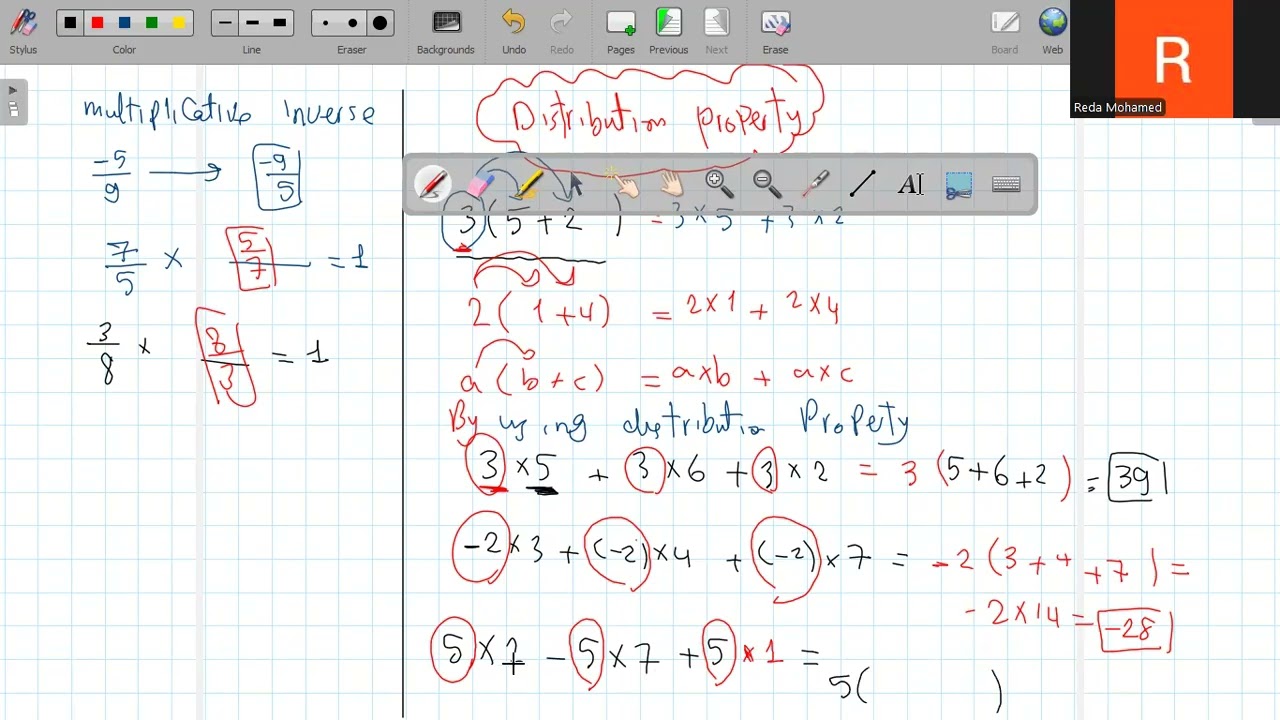Select the medium eraser size
This screenshot has height=720, width=1280.
[x=352, y=23]
